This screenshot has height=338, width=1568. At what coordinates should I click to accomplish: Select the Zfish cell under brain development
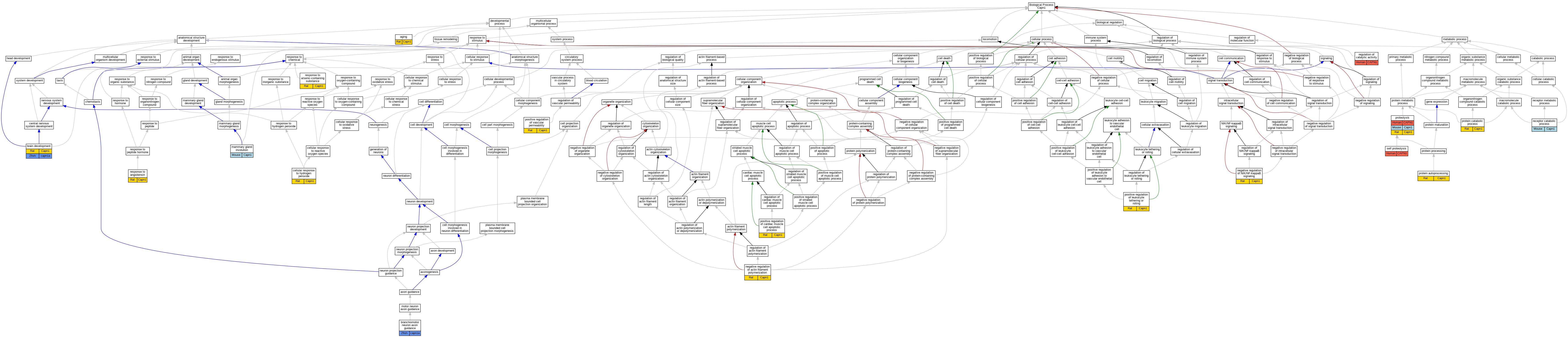tap(32, 156)
